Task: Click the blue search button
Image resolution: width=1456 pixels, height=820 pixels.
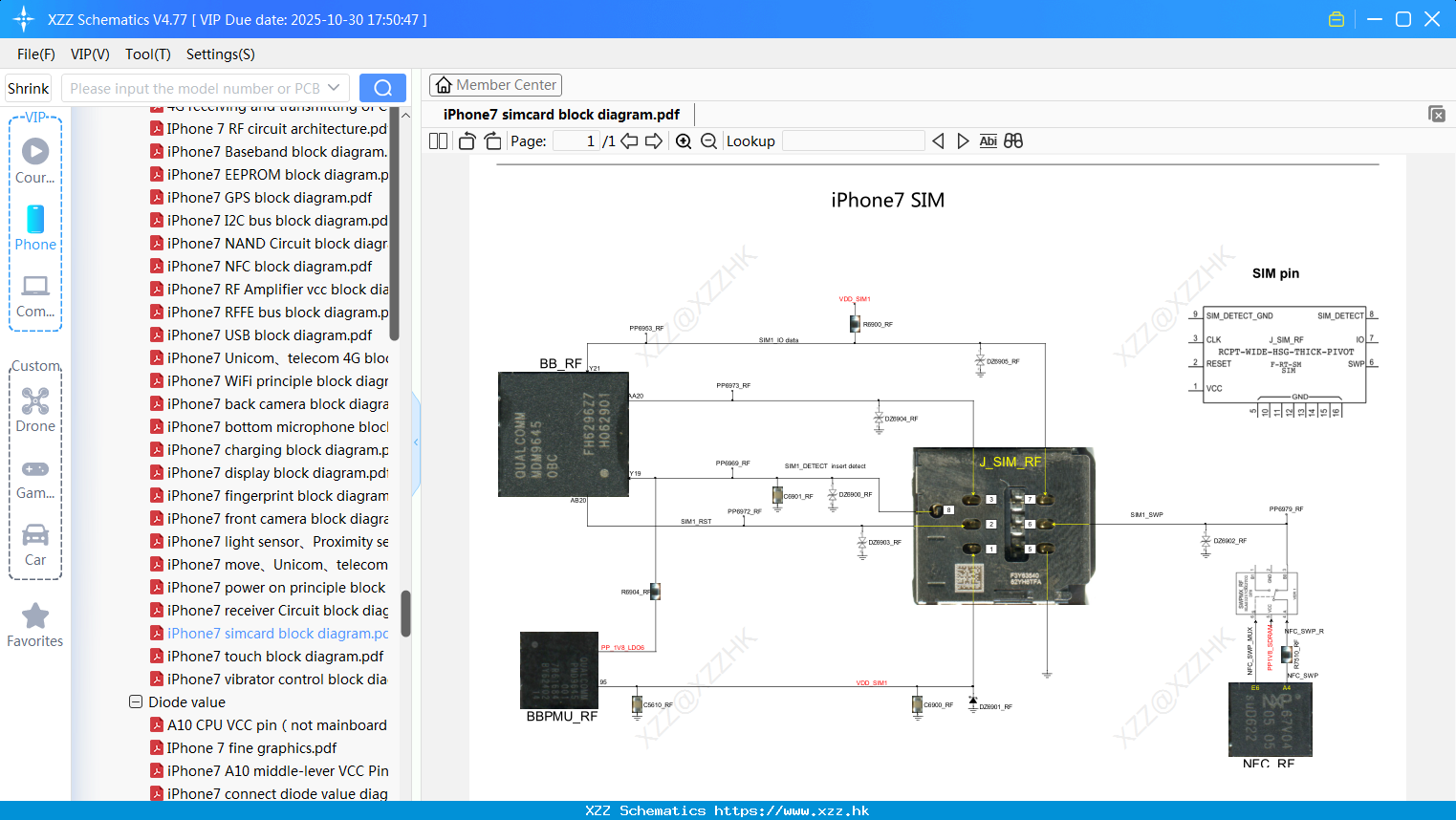Action: tap(382, 88)
